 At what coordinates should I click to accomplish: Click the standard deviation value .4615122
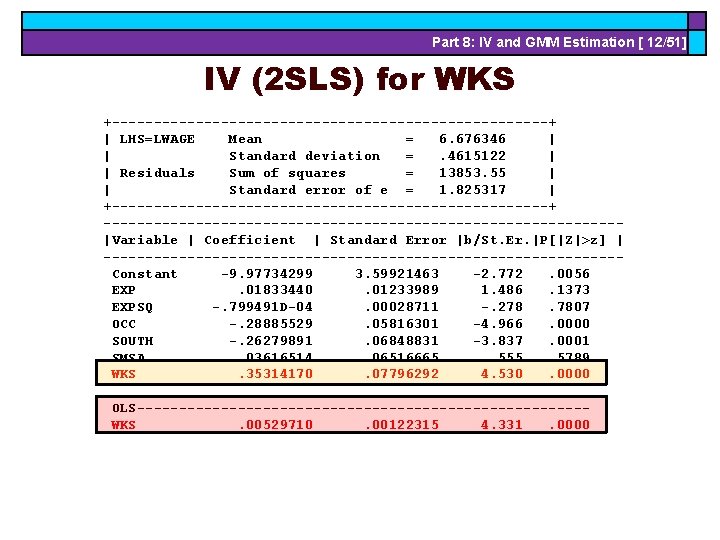click(472, 156)
